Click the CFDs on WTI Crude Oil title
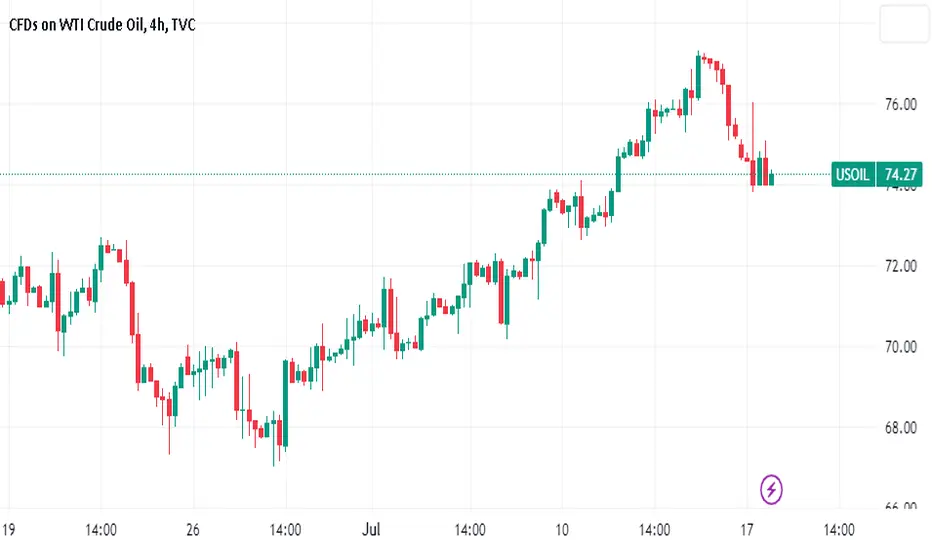Viewport: 932px width, 550px height. 77,25
